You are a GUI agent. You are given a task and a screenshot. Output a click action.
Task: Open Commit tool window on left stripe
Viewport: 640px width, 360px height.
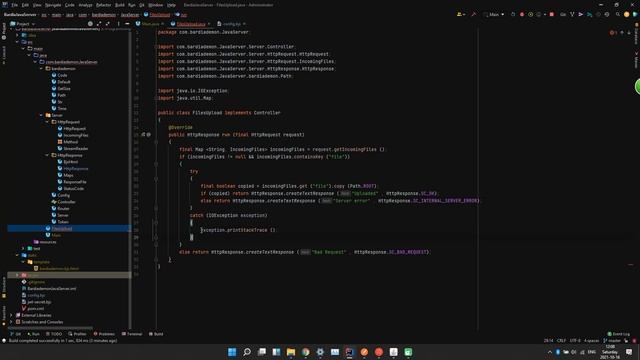[x=4, y=55]
